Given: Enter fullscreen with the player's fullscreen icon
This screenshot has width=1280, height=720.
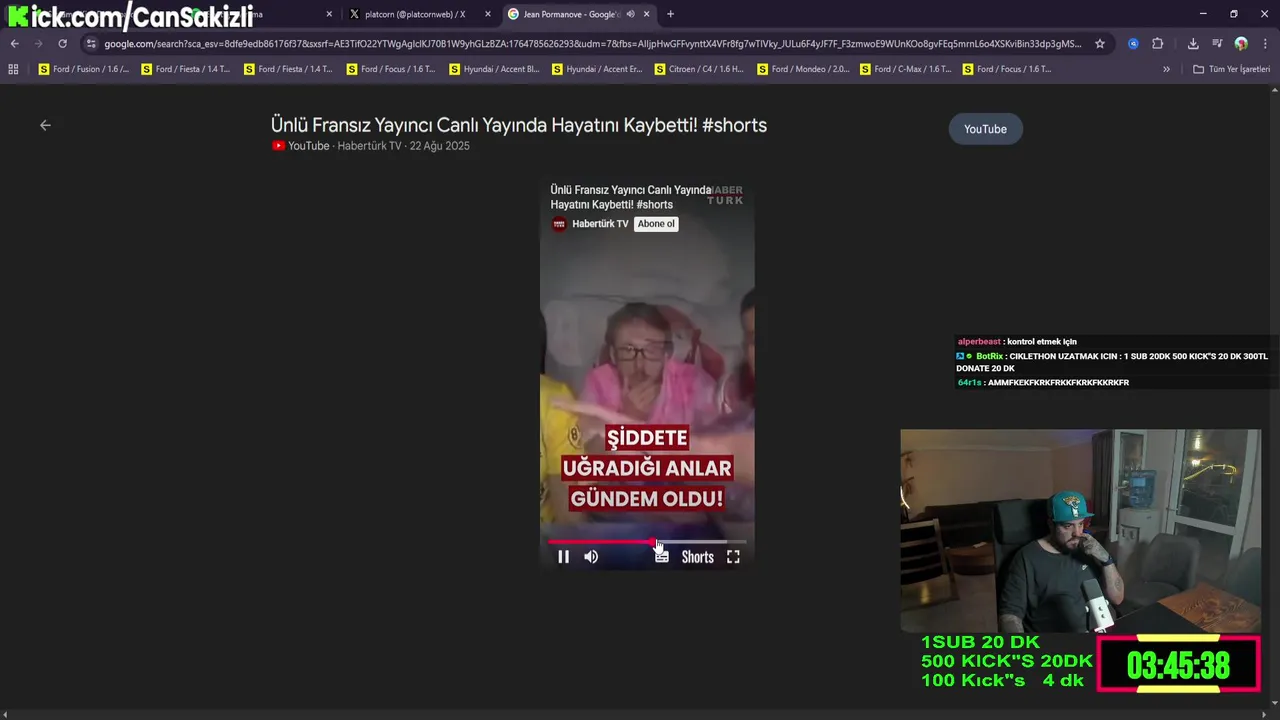Looking at the screenshot, I should [733, 557].
